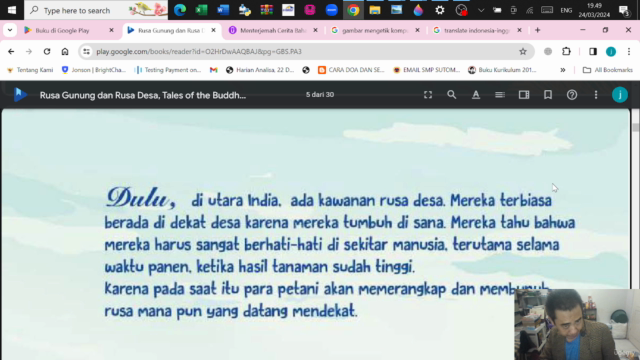Open 'Tentang Kami' bookmark
Screen dimensions: 640x360
pyautogui.click(x=30, y=70)
